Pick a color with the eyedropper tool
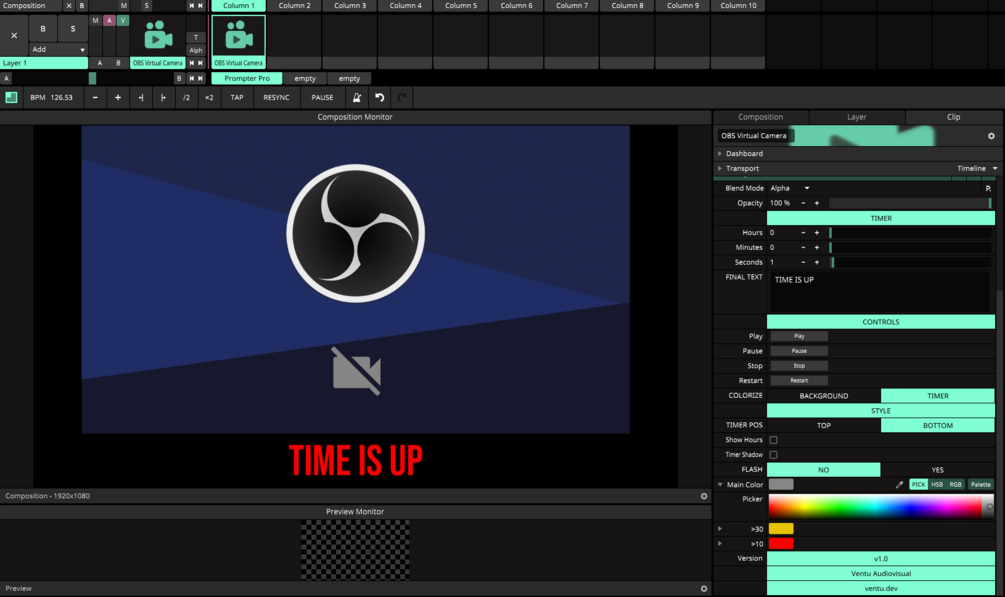This screenshot has width=1005, height=597. pos(899,485)
